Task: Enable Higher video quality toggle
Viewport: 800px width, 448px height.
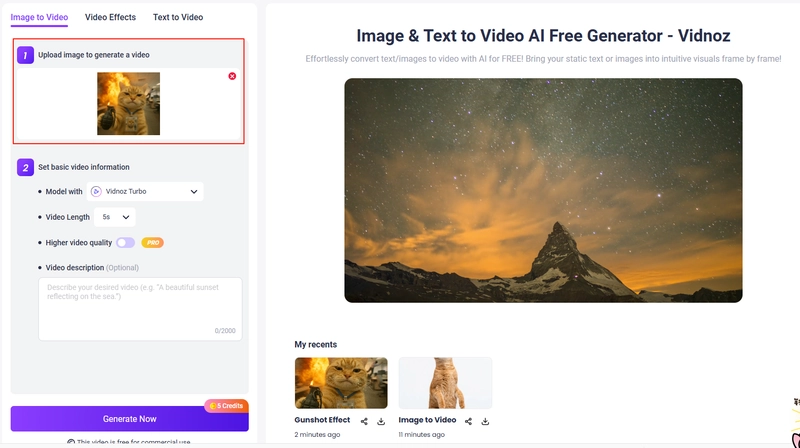Action: point(125,242)
